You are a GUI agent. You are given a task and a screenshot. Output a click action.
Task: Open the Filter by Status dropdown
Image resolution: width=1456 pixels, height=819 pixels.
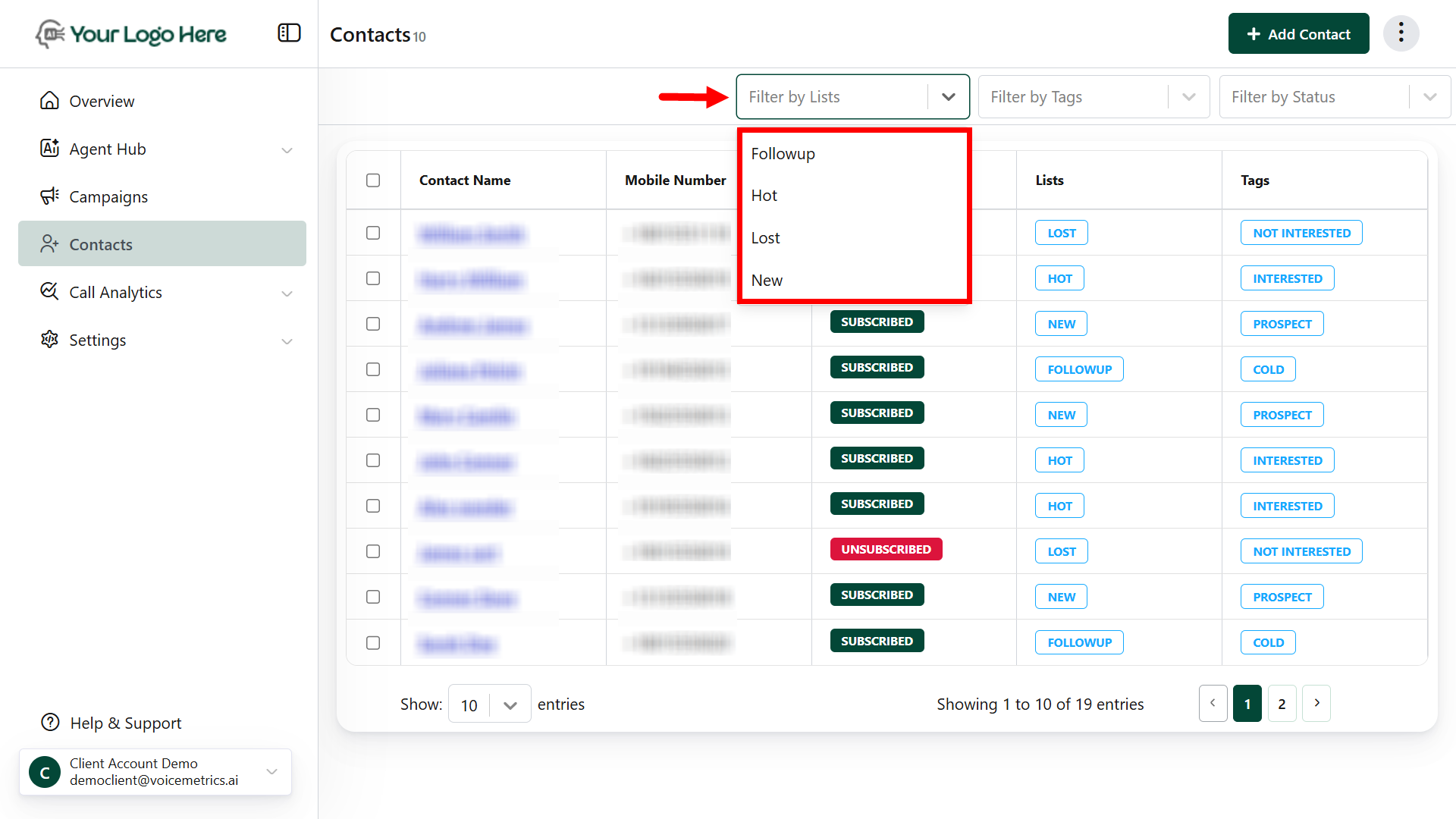pyautogui.click(x=1334, y=97)
